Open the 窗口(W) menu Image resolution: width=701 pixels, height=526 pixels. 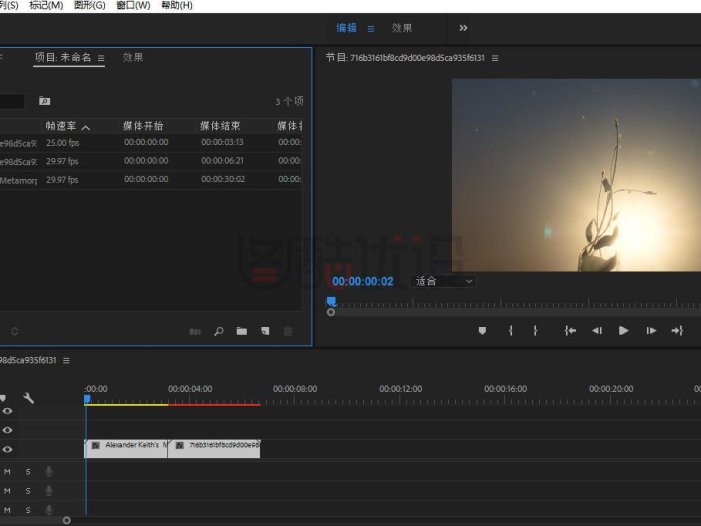133,5
